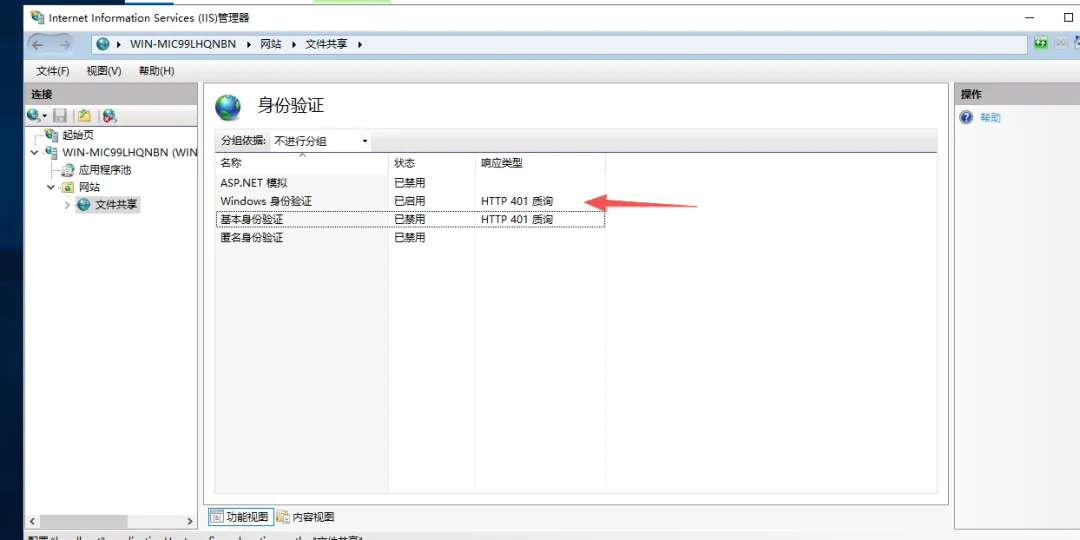The width and height of the screenshot is (1080, 540).
Task: Click the delete connection icon with red x
Action: (x=110, y=116)
